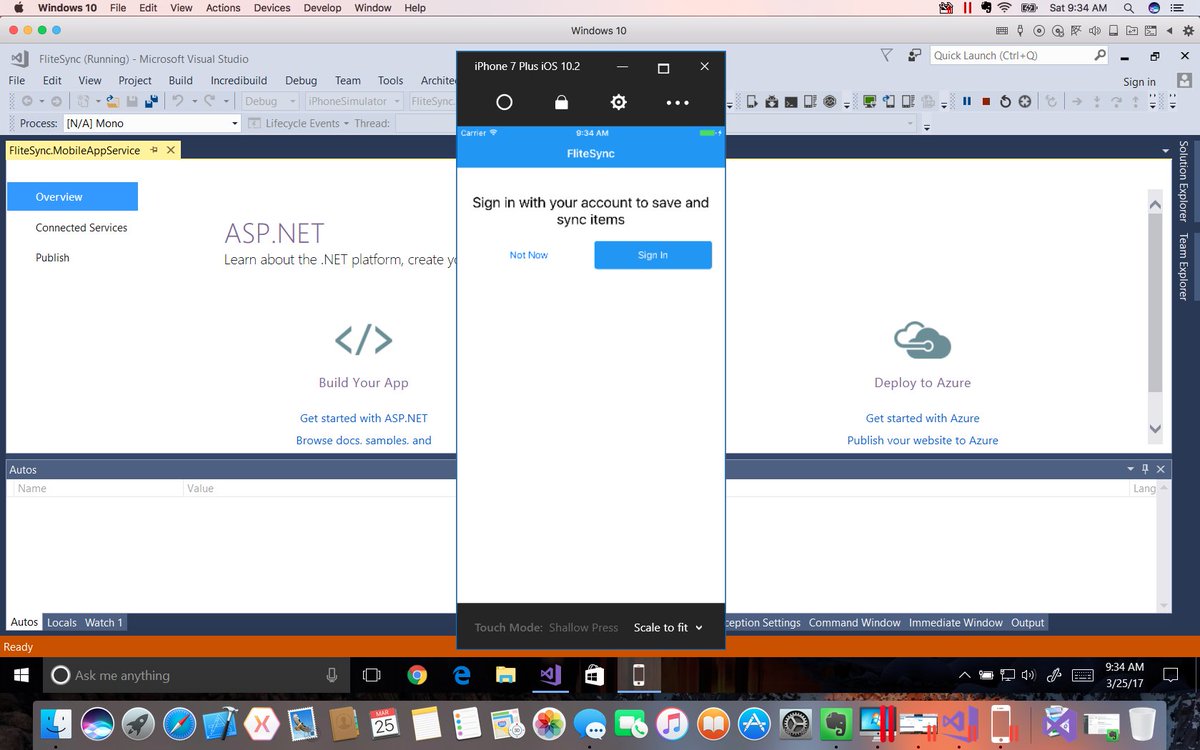Open the Output tab
1200x750 pixels.
tap(1027, 622)
